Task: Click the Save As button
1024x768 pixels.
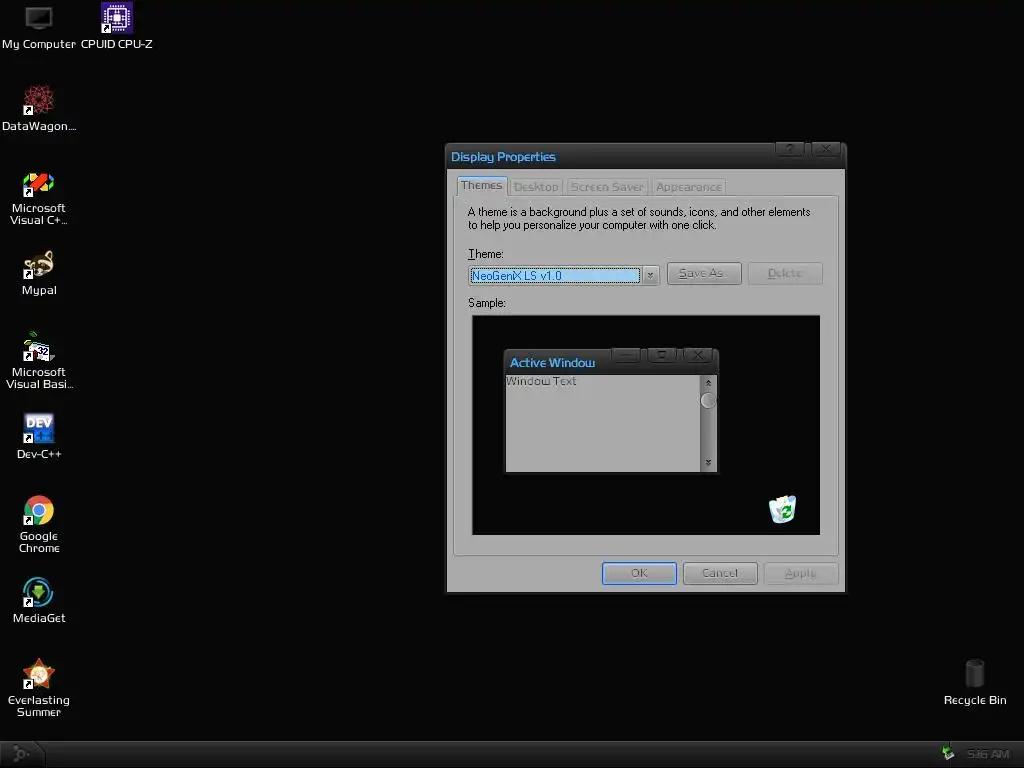Action: coord(704,274)
